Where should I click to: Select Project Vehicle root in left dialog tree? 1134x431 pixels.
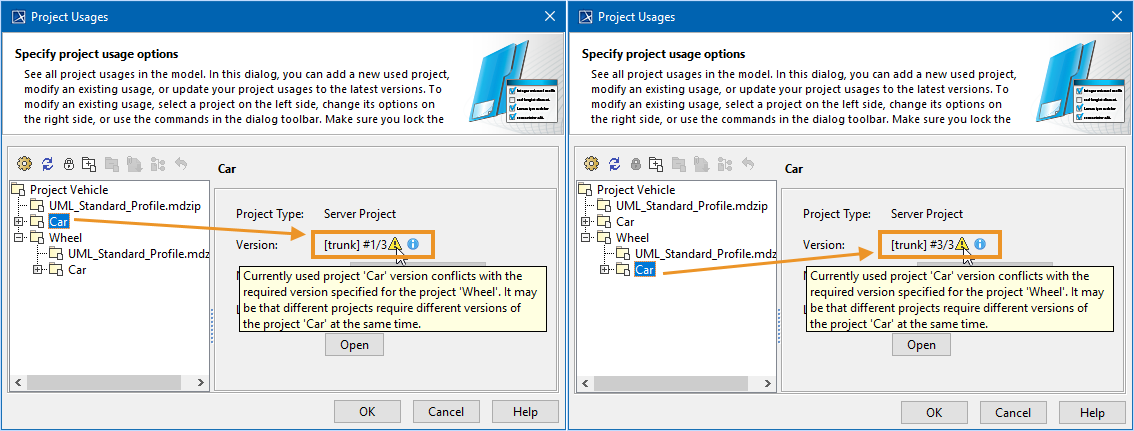click(x=68, y=189)
